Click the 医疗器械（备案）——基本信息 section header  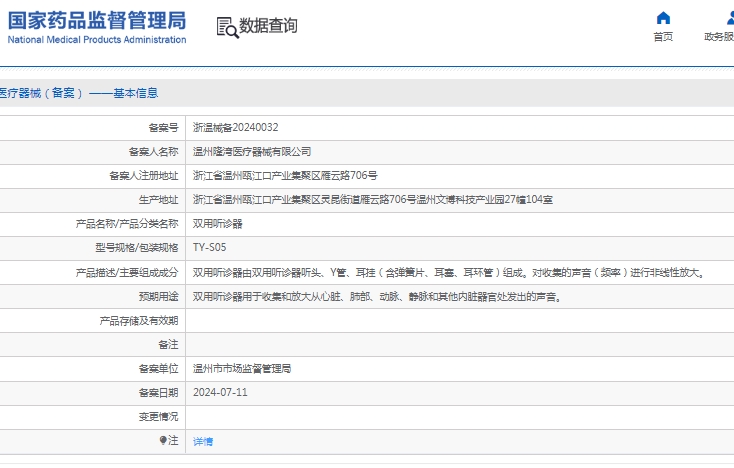(x=79, y=93)
